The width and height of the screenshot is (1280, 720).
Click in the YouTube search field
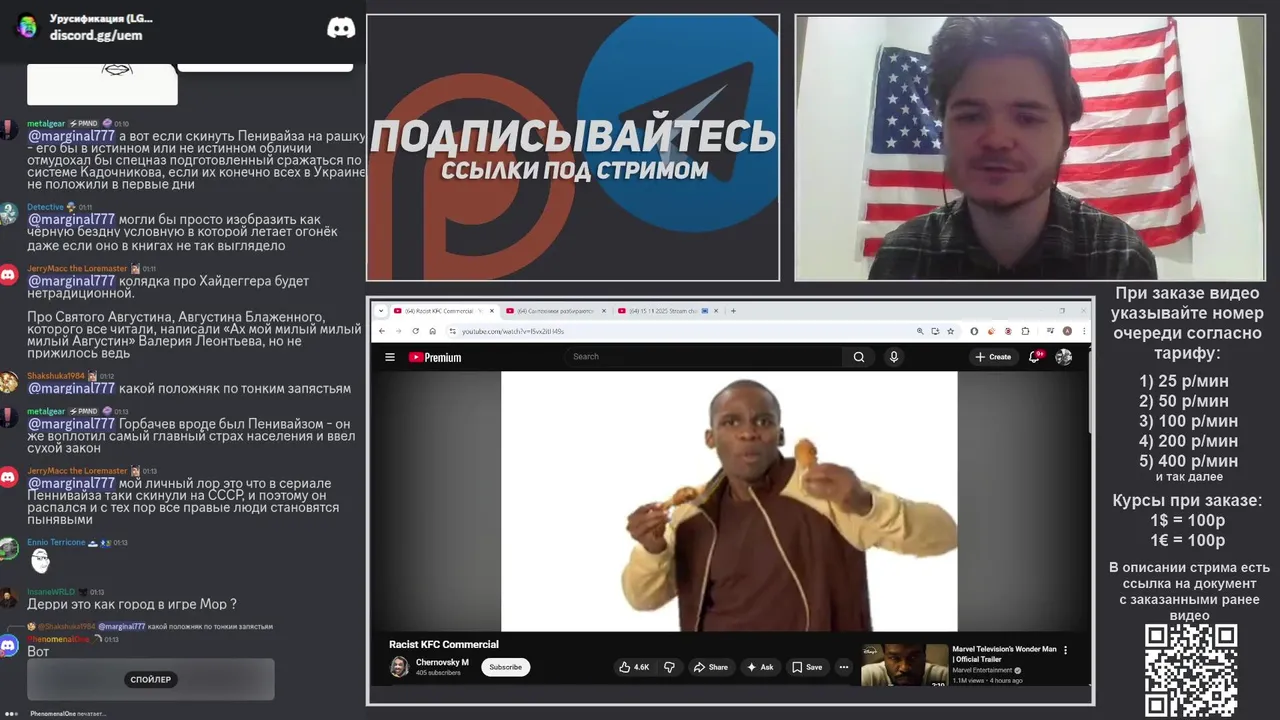click(x=703, y=357)
